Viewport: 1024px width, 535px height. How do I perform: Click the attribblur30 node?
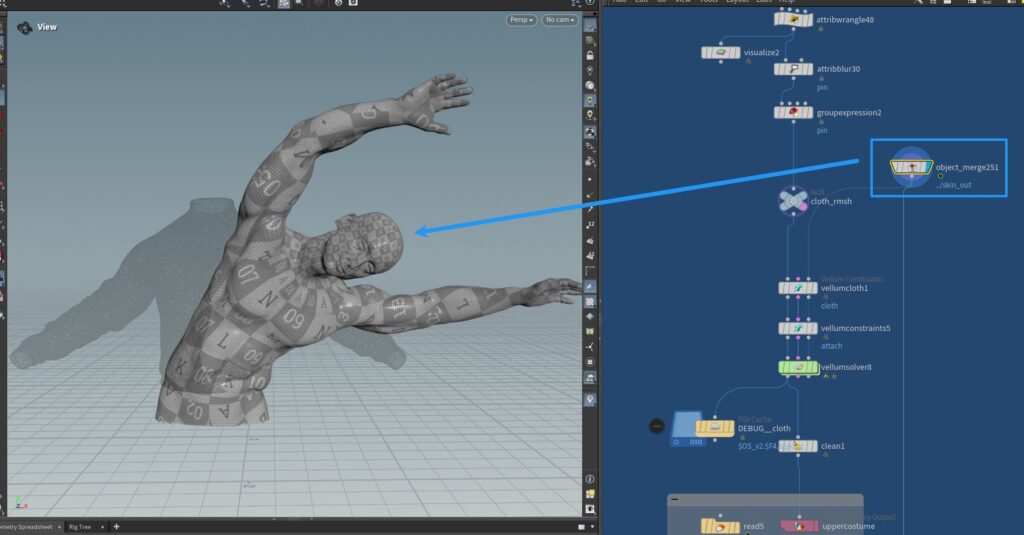pos(793,69)
